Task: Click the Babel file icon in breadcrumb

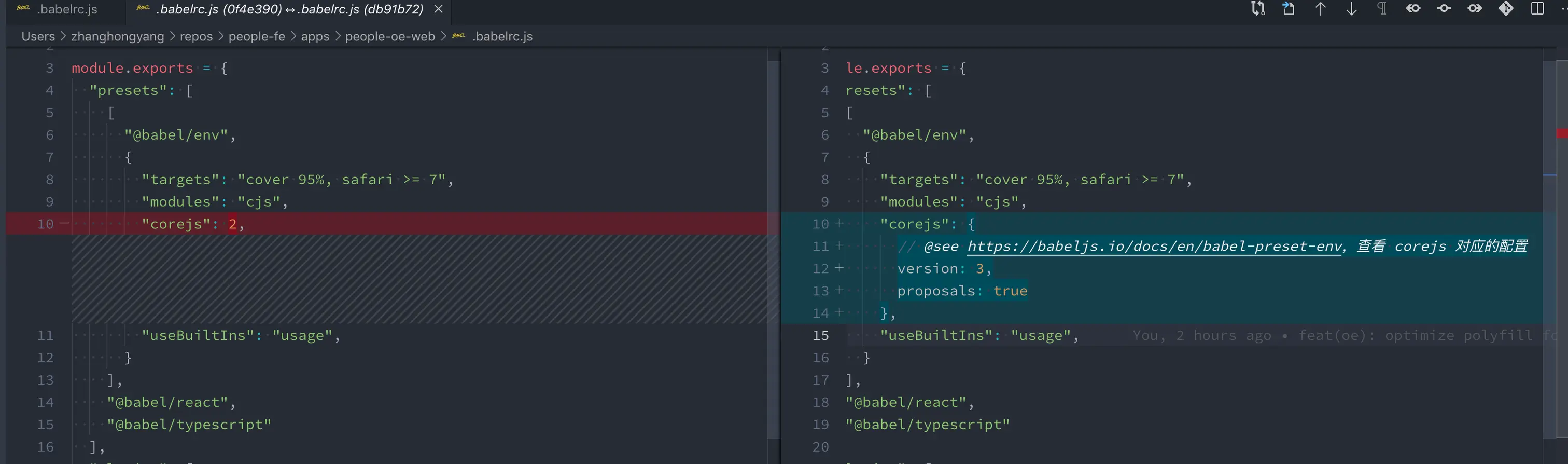Action: pos(458,36)
